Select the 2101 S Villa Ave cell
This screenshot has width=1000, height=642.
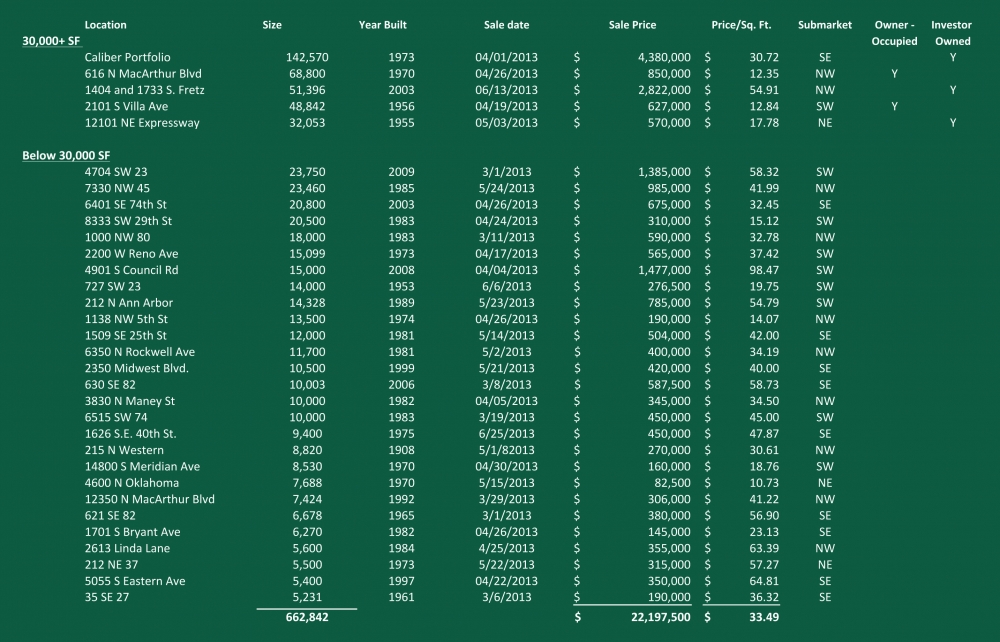(x=126, y=106)
